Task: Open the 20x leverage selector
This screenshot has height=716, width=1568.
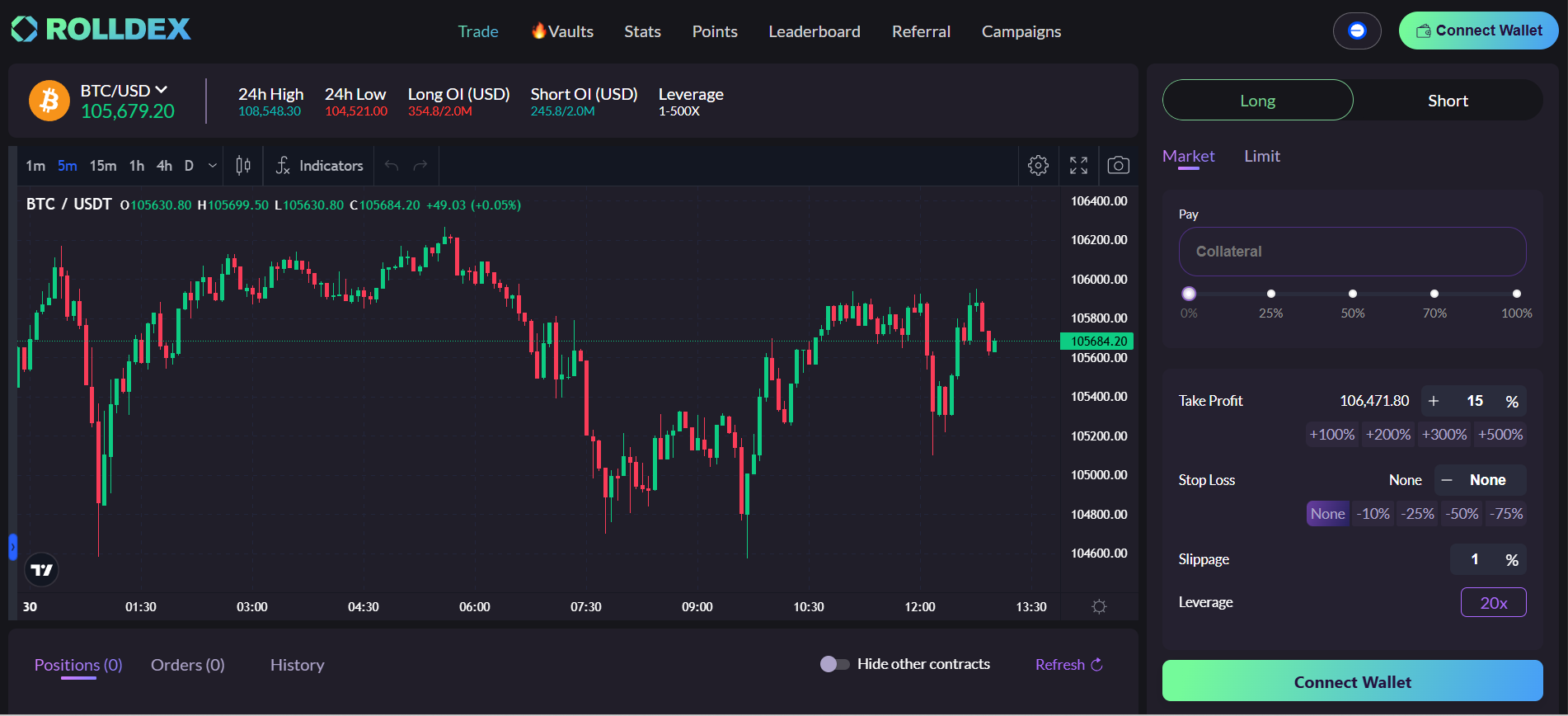Action: (1493, 603)
